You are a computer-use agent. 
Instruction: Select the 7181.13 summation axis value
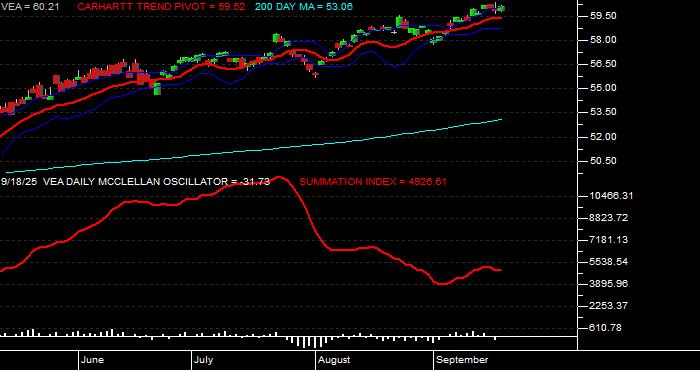[x=609, y=240]
